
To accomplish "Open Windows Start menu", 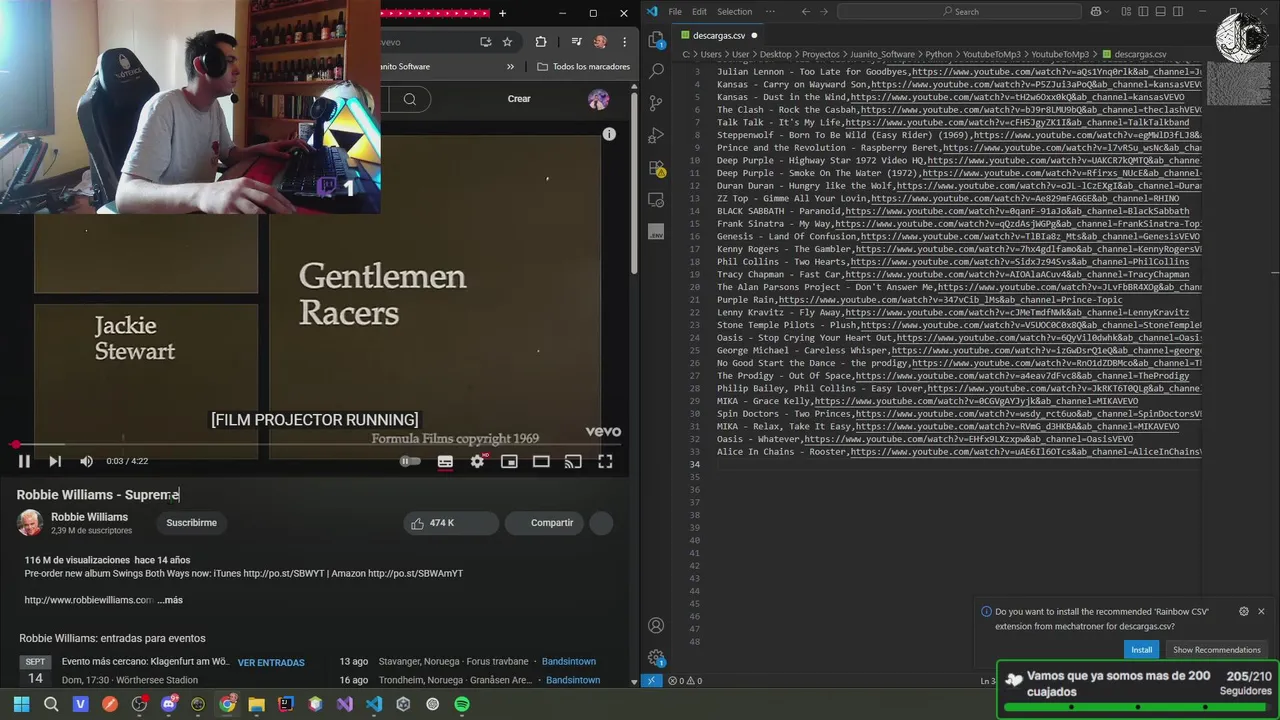I will 21,704.
